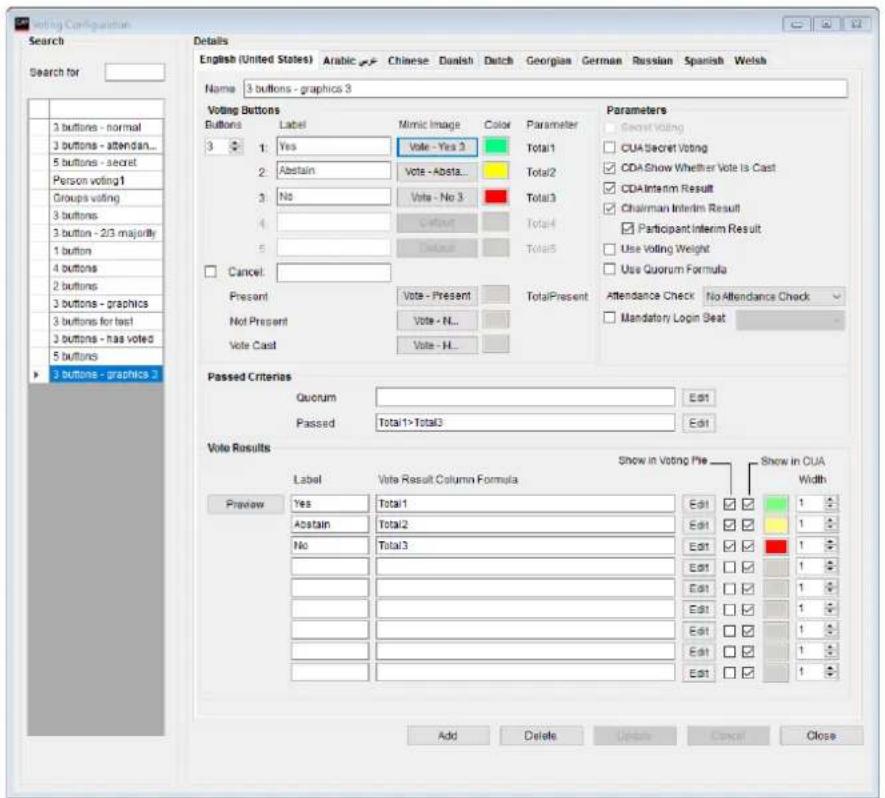Viewport: 885px width, 798px height.
Task: Switch to the Arabic language tab
Action: click(350, 61)
